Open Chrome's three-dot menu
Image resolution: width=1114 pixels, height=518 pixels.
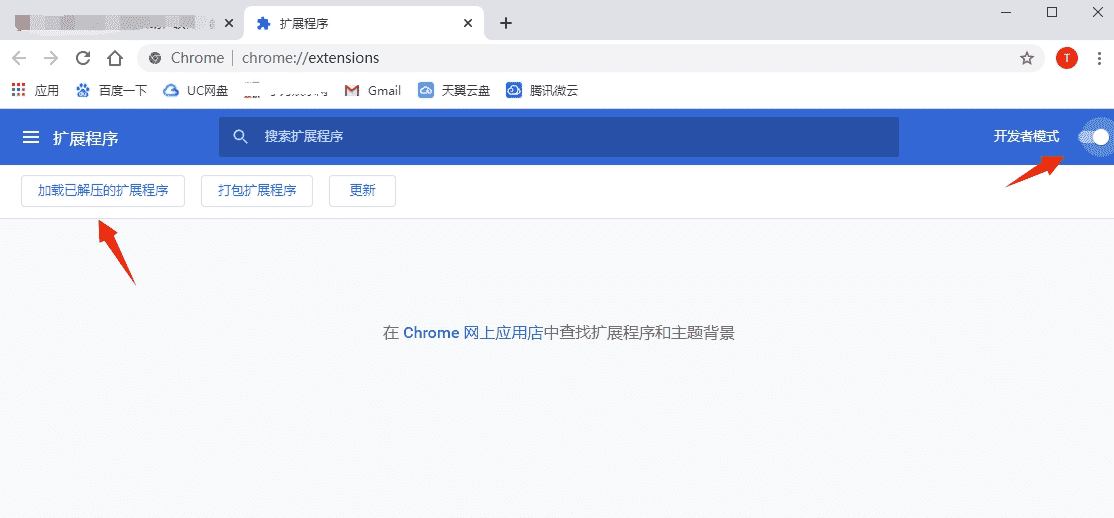(x=1099, y=58)
